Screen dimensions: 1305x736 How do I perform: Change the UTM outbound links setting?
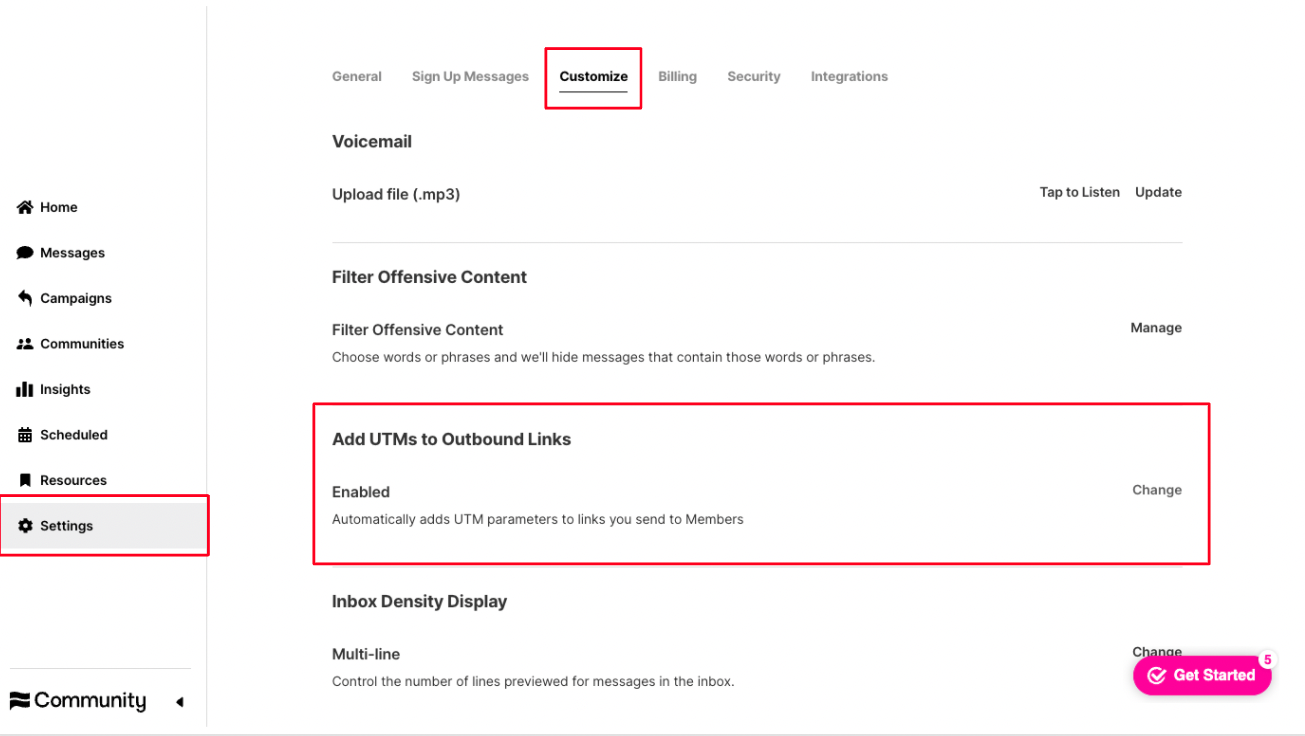pos(1157,490)
